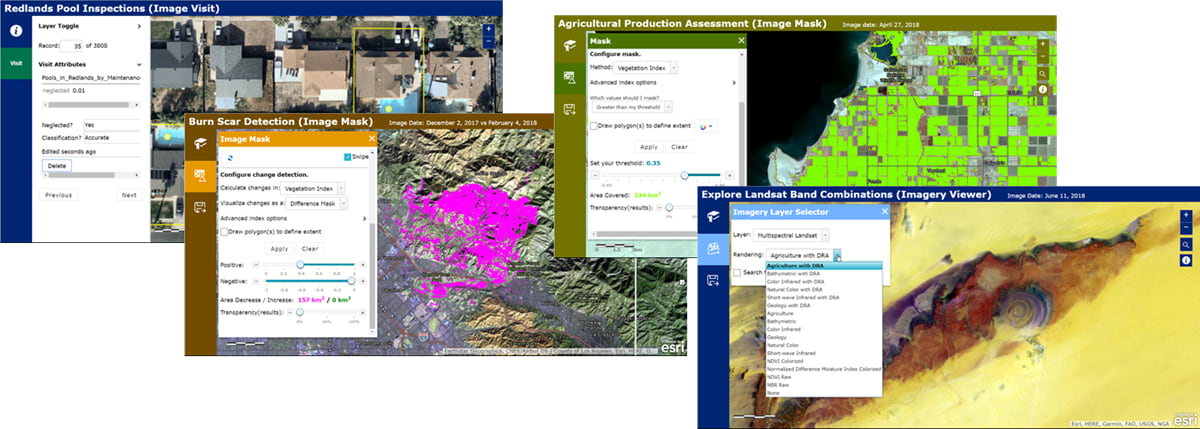Click Apply in the Image Mask panel
The height and width of the screenshot is (429, 1200).
(x=279, y=248)
